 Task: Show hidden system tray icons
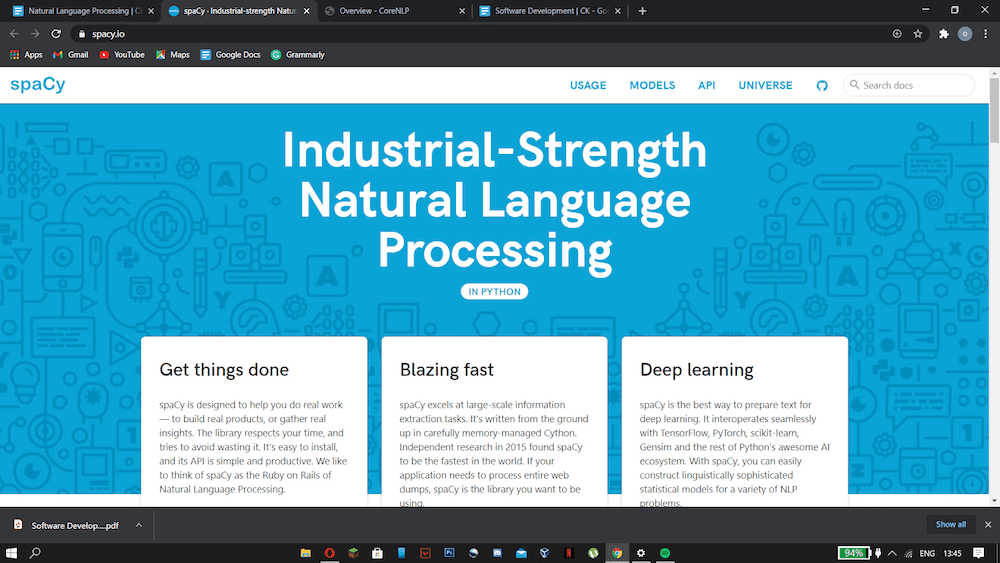(x=892, y=553)
